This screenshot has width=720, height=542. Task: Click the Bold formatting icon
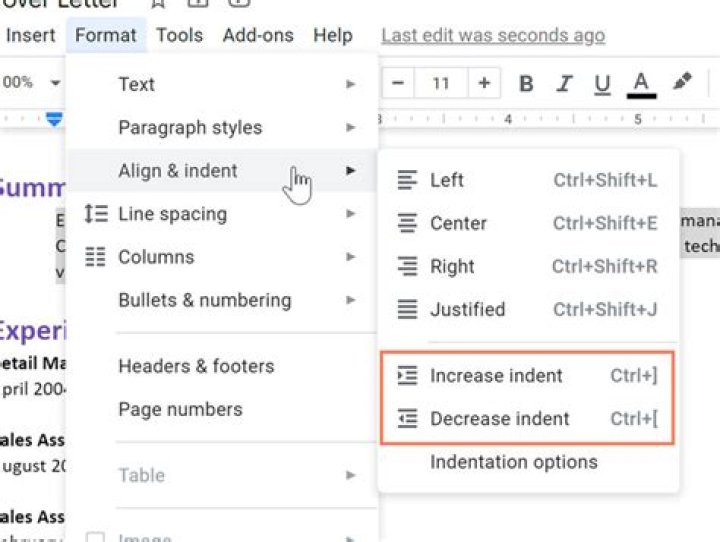click(526, 83)
